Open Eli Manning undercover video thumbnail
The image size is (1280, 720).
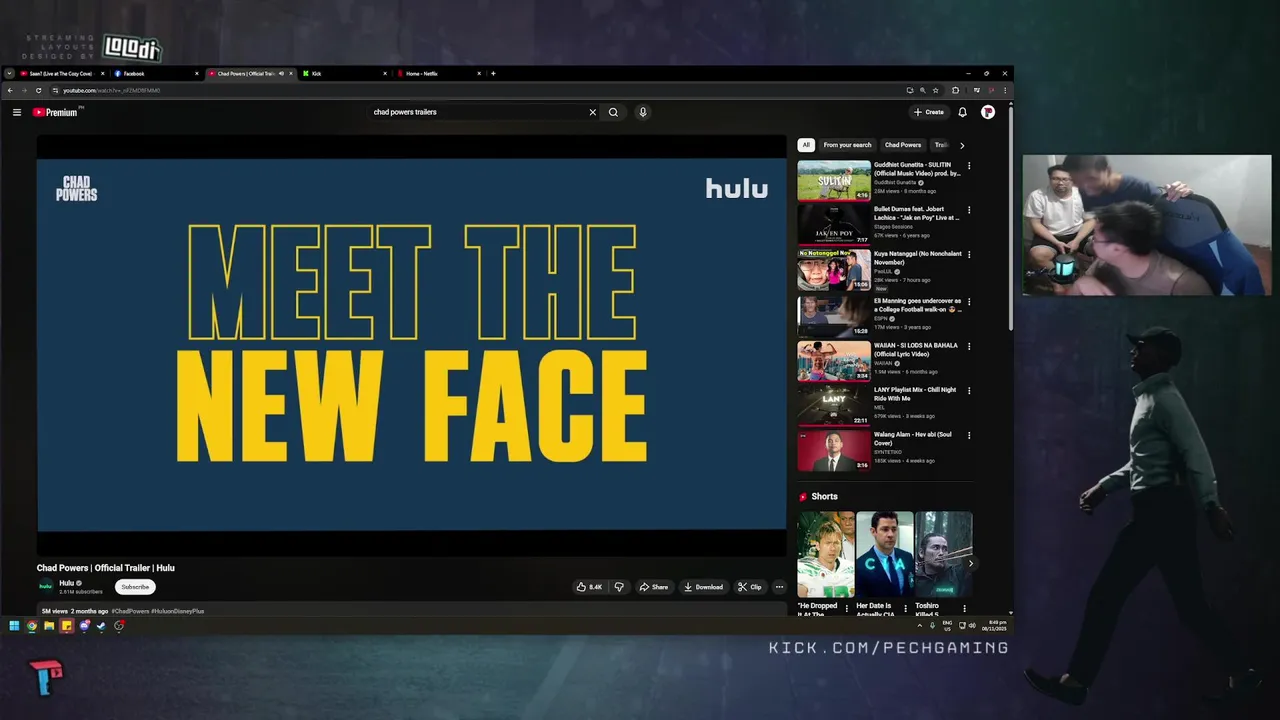[x=834, y=316]
